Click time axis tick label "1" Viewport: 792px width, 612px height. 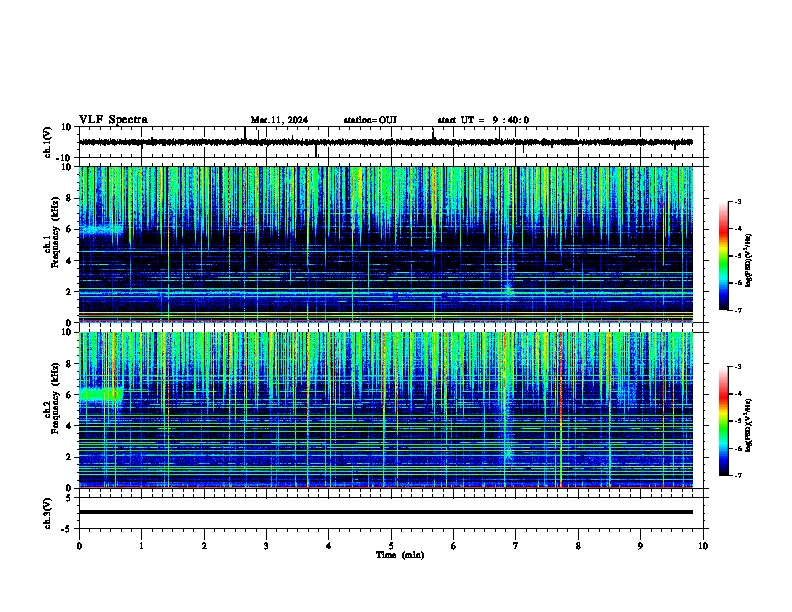pos(141,546)
